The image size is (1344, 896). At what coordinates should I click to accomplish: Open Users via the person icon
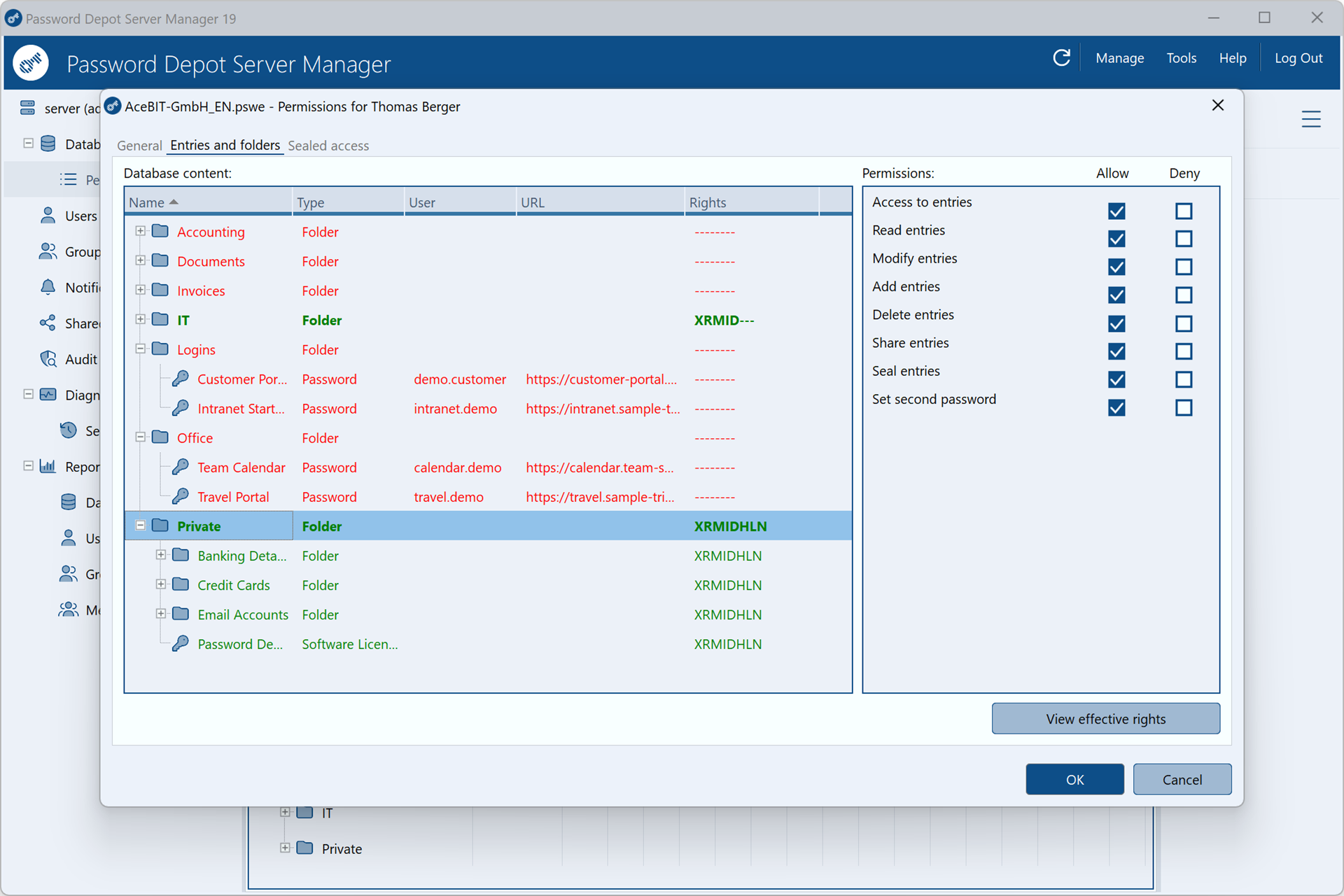(x=48, y=216)
